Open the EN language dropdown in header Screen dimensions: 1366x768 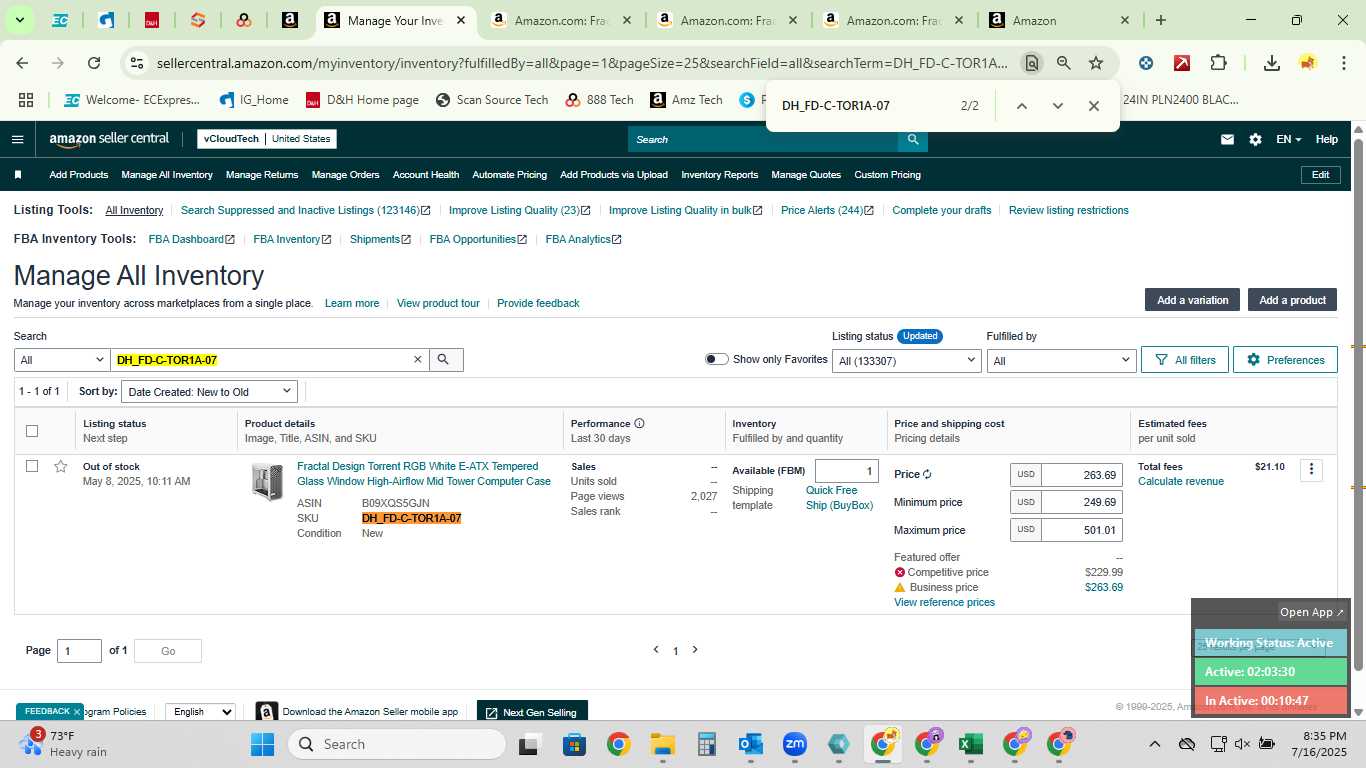(x=1288, y=139)
